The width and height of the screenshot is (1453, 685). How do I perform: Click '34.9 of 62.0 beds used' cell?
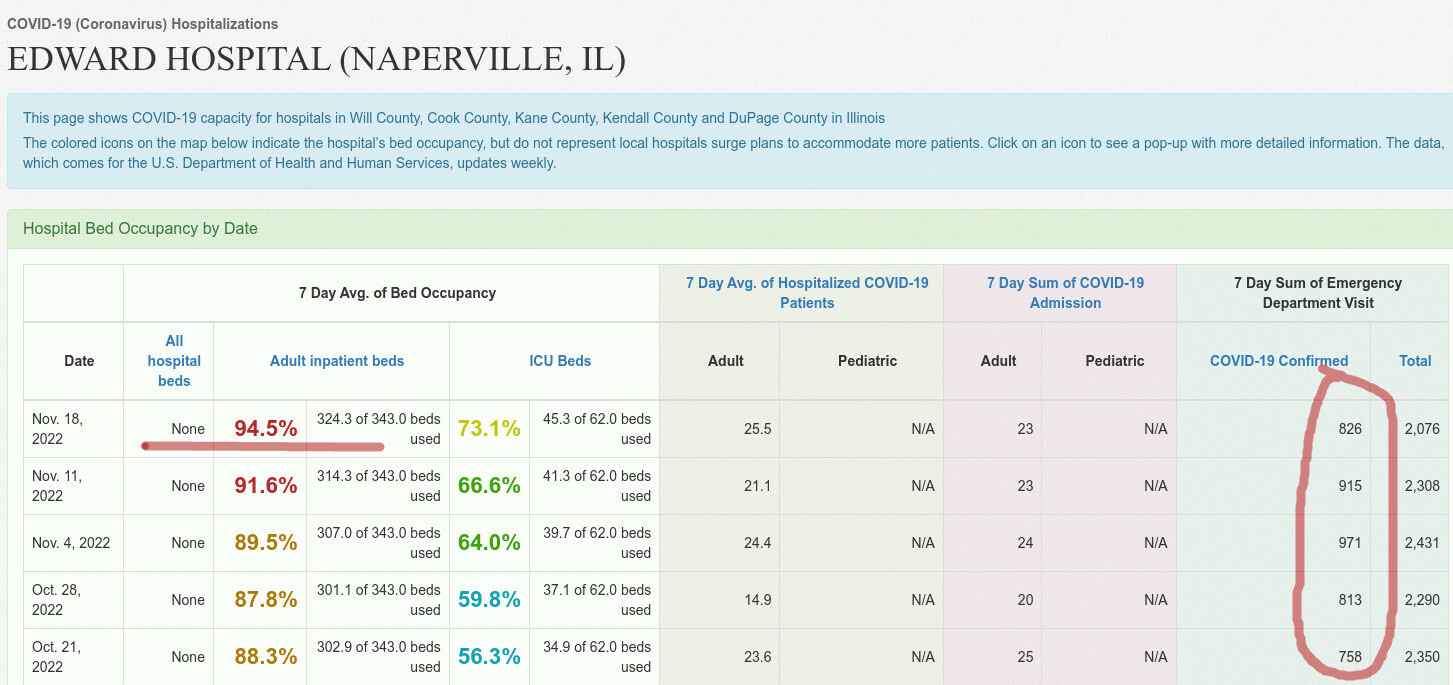pos(595,657)
